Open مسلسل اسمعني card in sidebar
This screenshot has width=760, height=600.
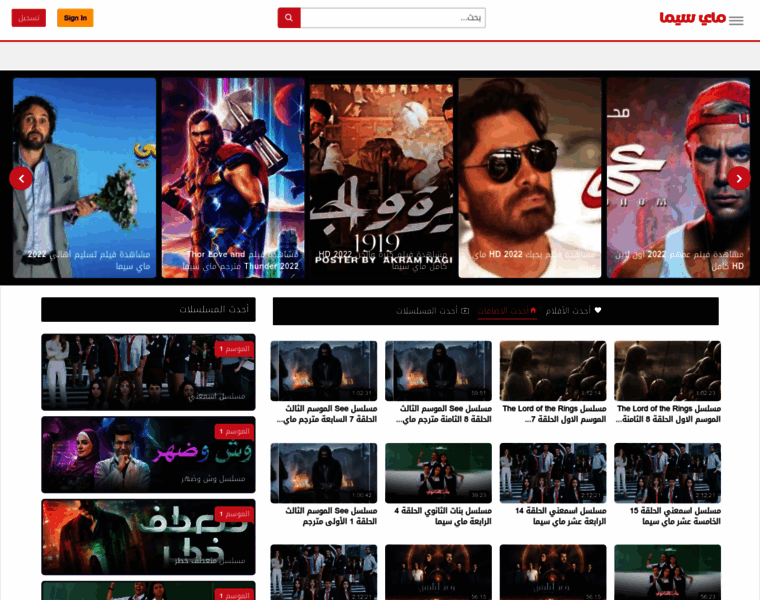coord(148,372)
